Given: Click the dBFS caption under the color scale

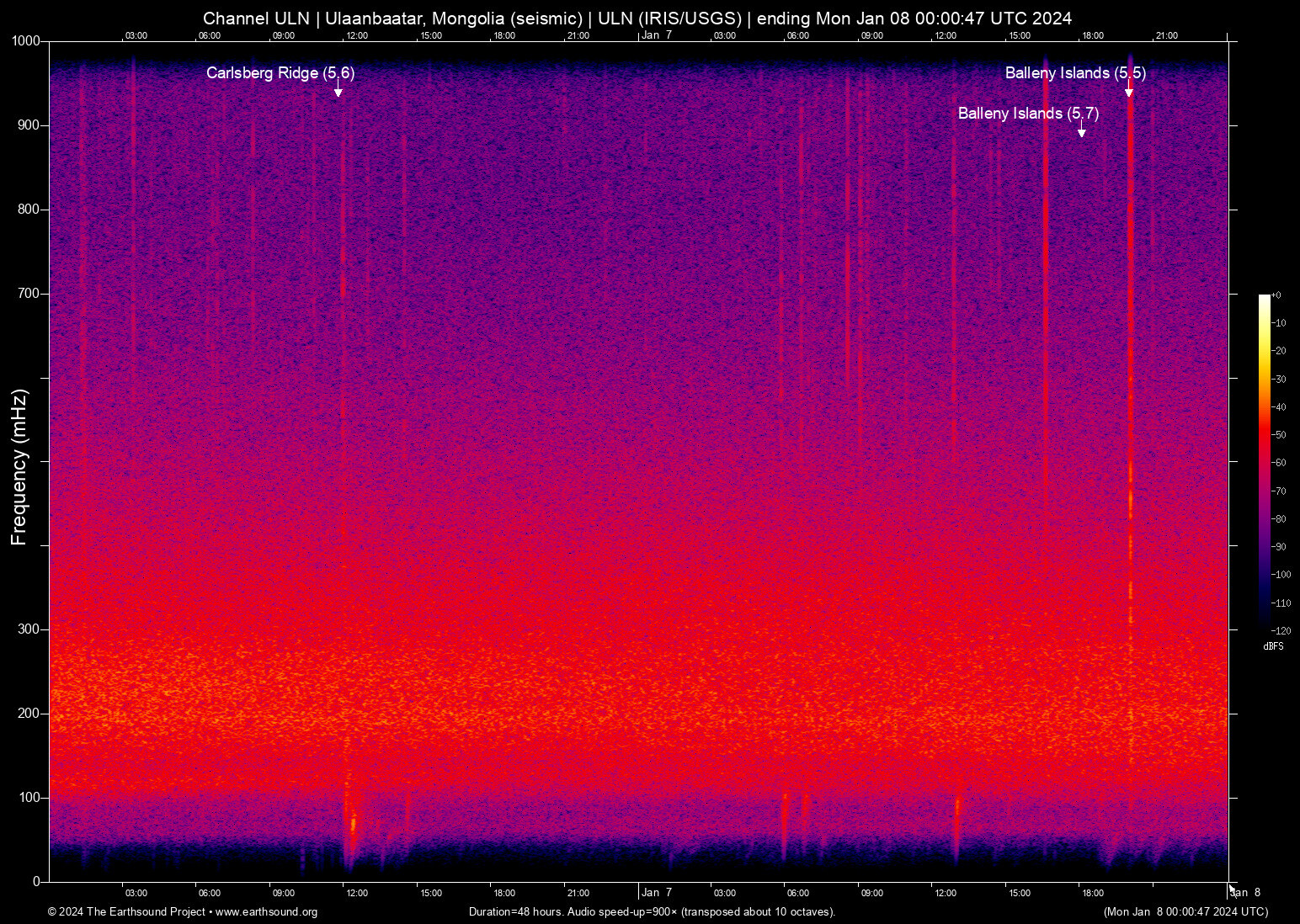Looking at the screenshot, I should (x=1273, y=646).
